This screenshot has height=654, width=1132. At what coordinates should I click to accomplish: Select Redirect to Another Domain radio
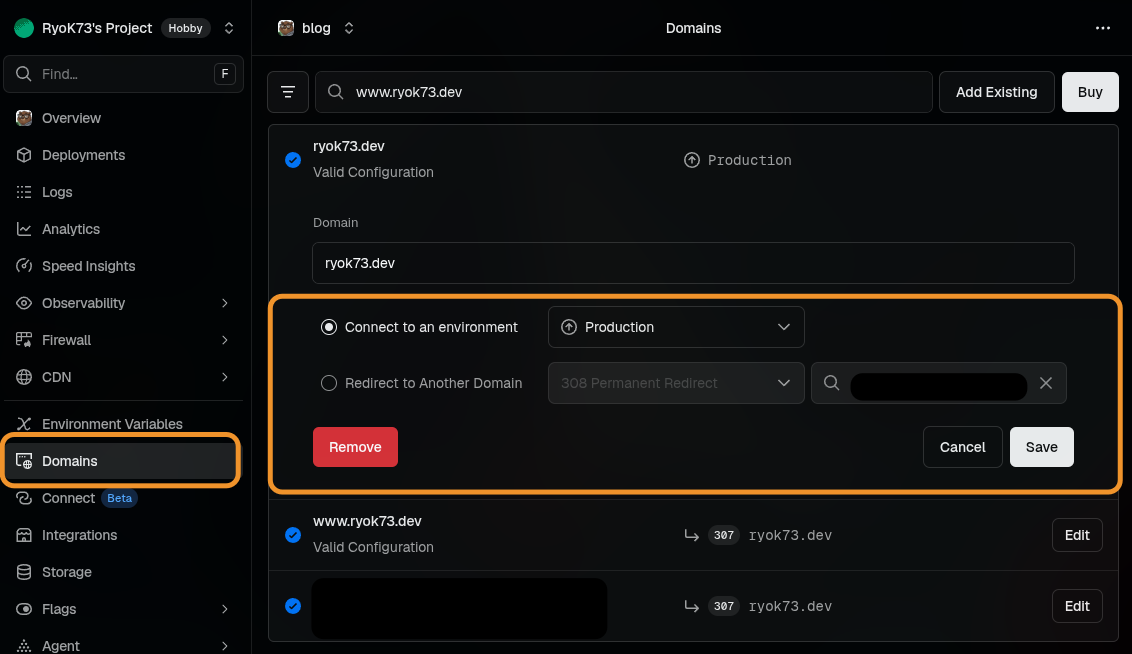pos(328,383)
